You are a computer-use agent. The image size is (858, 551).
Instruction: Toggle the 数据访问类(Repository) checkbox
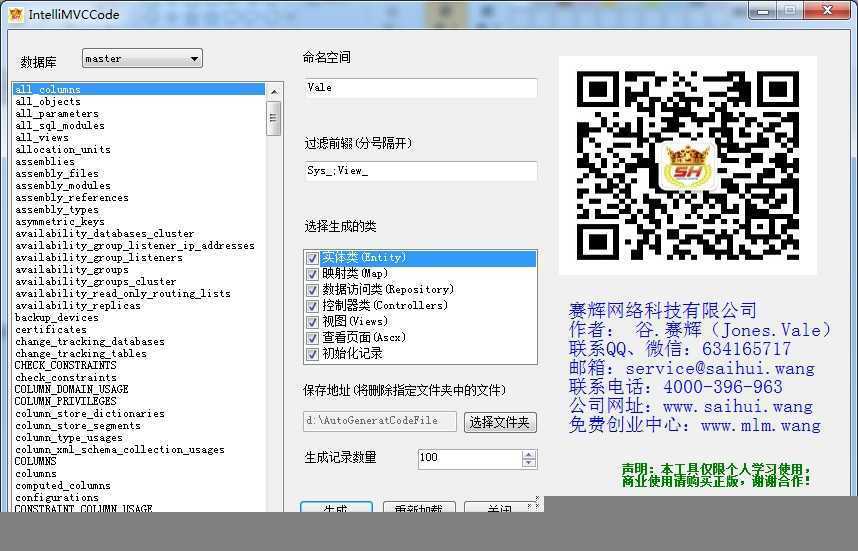312,289
